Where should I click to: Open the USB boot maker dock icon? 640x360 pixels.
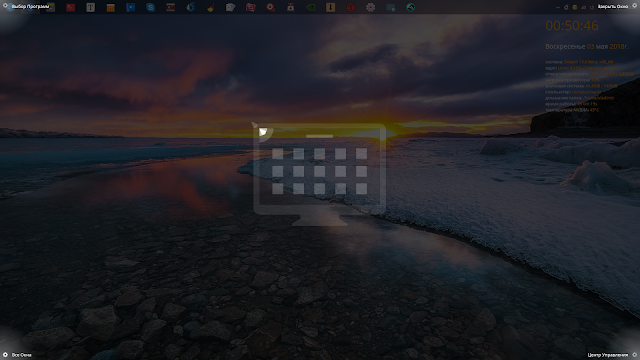pos(291,7)
